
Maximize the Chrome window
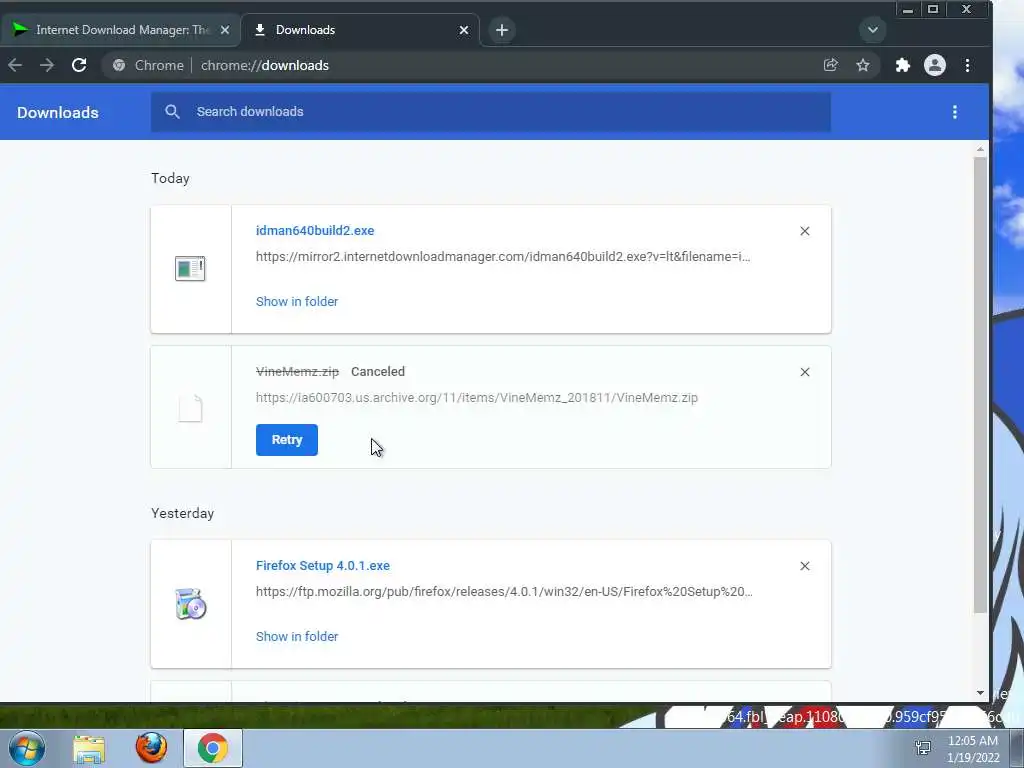tap(933, 10)
